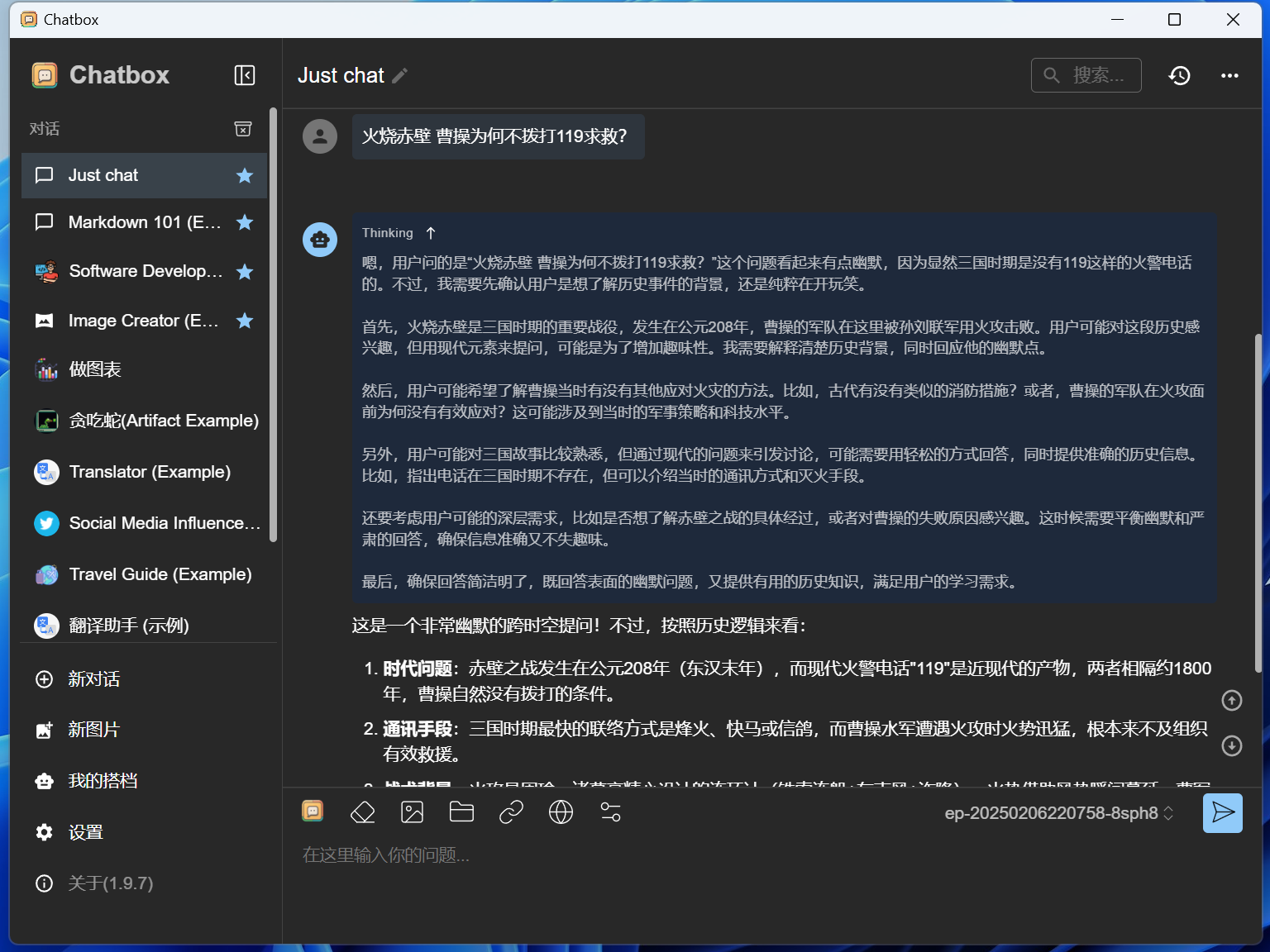Screen dimensions: 1270x952
Task: Attach a file using the folder icon
Action: tap(461, 812)
